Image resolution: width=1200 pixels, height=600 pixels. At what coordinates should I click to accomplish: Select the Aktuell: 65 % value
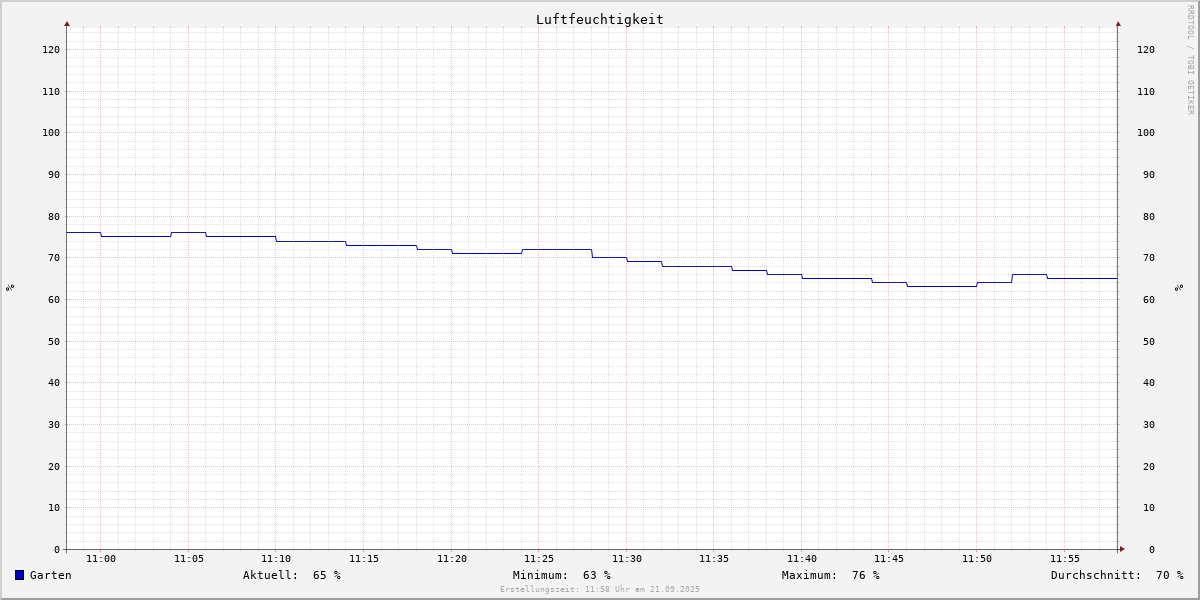click(292, 575)
